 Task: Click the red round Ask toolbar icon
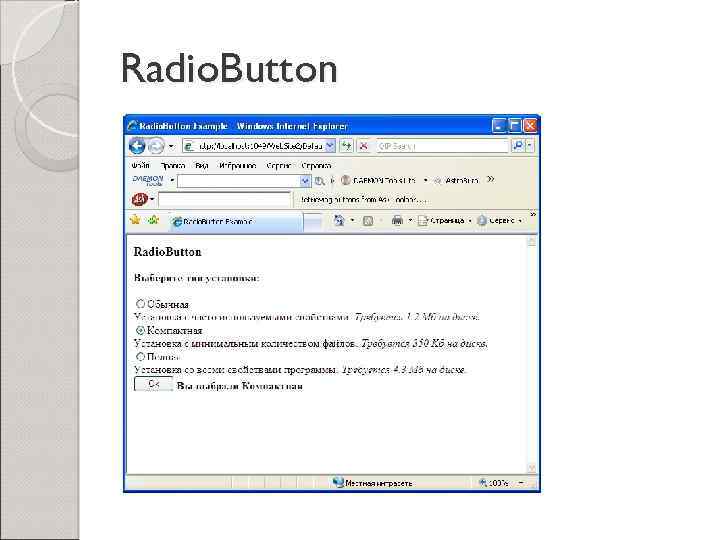point(140,199)
